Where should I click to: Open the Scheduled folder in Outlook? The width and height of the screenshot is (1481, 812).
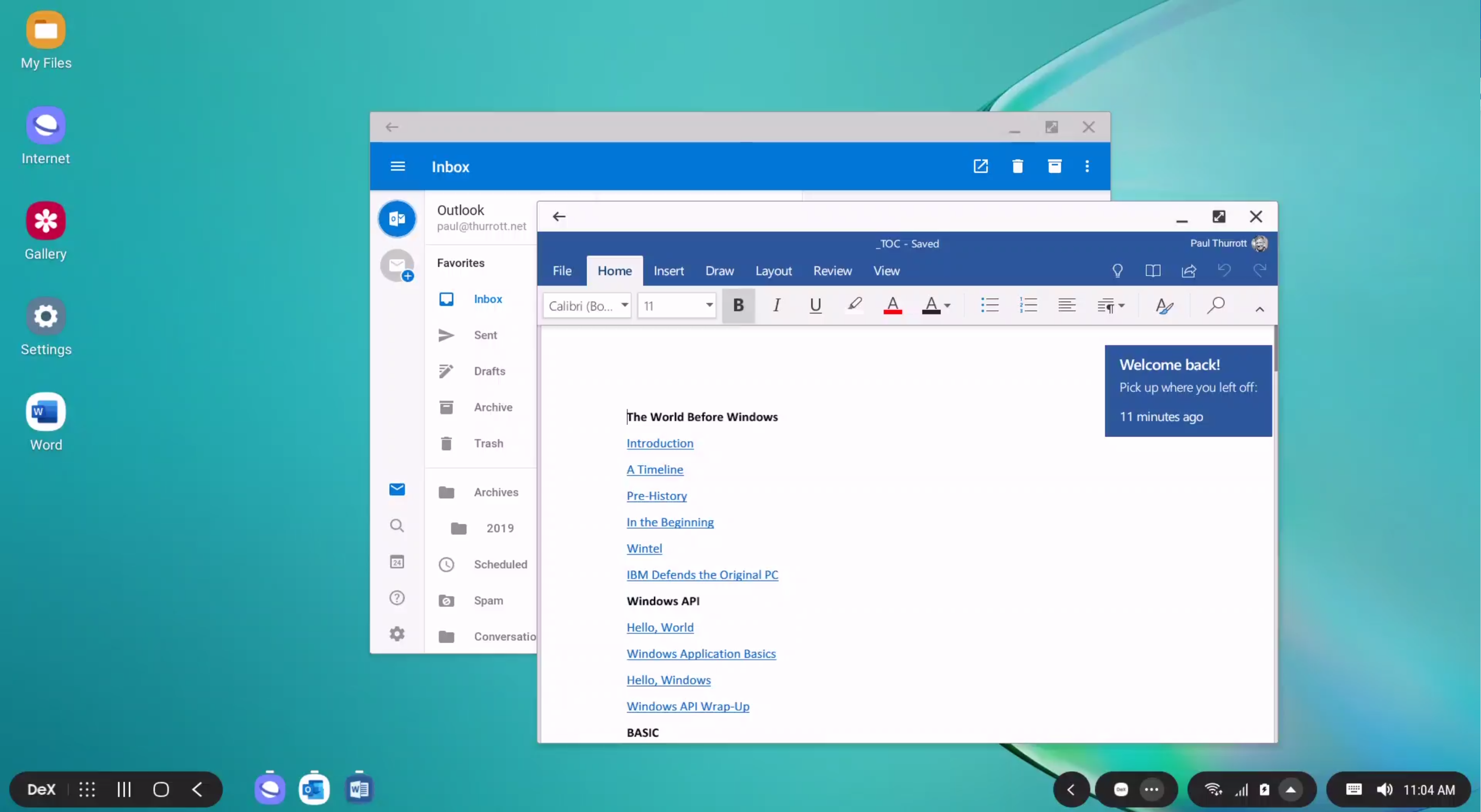tap(480, 565)
